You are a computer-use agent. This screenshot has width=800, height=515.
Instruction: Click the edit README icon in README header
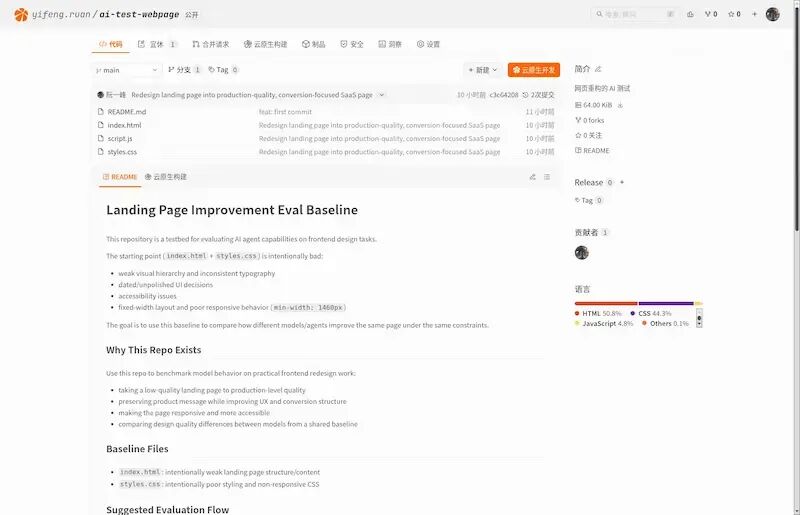tap(533, 177)
